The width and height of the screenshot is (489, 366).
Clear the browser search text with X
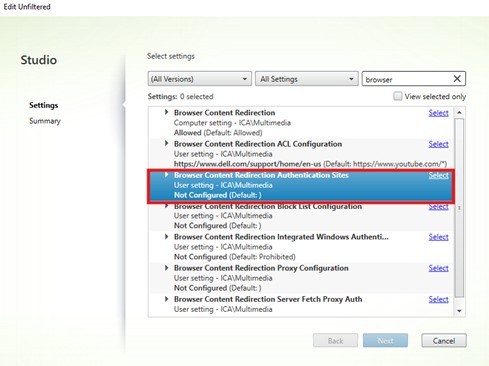pos(457,79)
